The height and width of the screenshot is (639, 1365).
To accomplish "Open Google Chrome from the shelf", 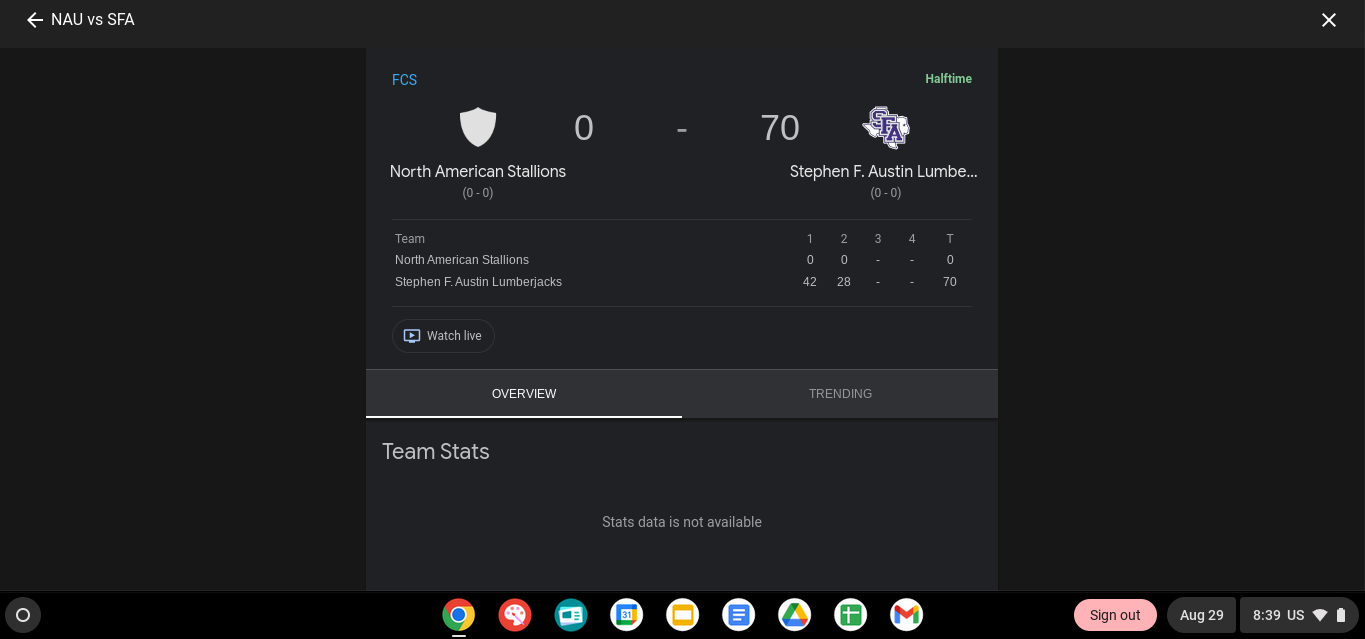I will click(459, 615).
